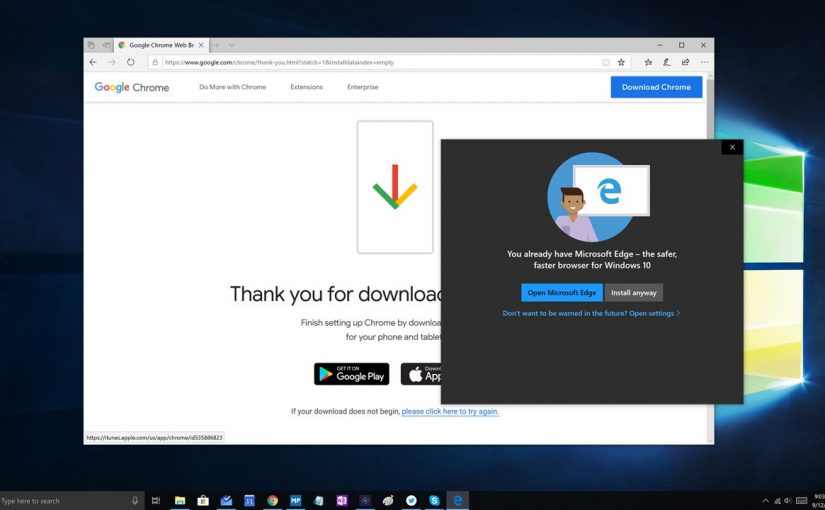
Task: Open Skype from taskbar
Action: 435,501
